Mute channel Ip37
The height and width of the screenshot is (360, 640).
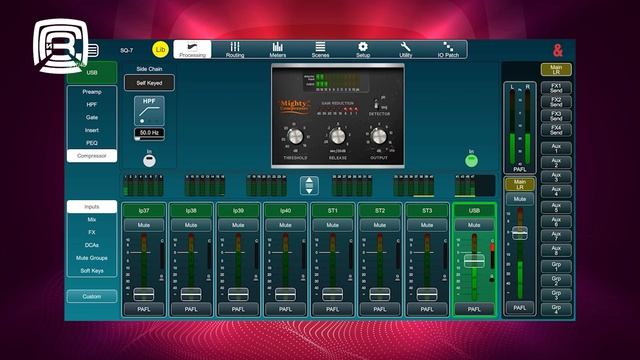click(x=144, y=225)
